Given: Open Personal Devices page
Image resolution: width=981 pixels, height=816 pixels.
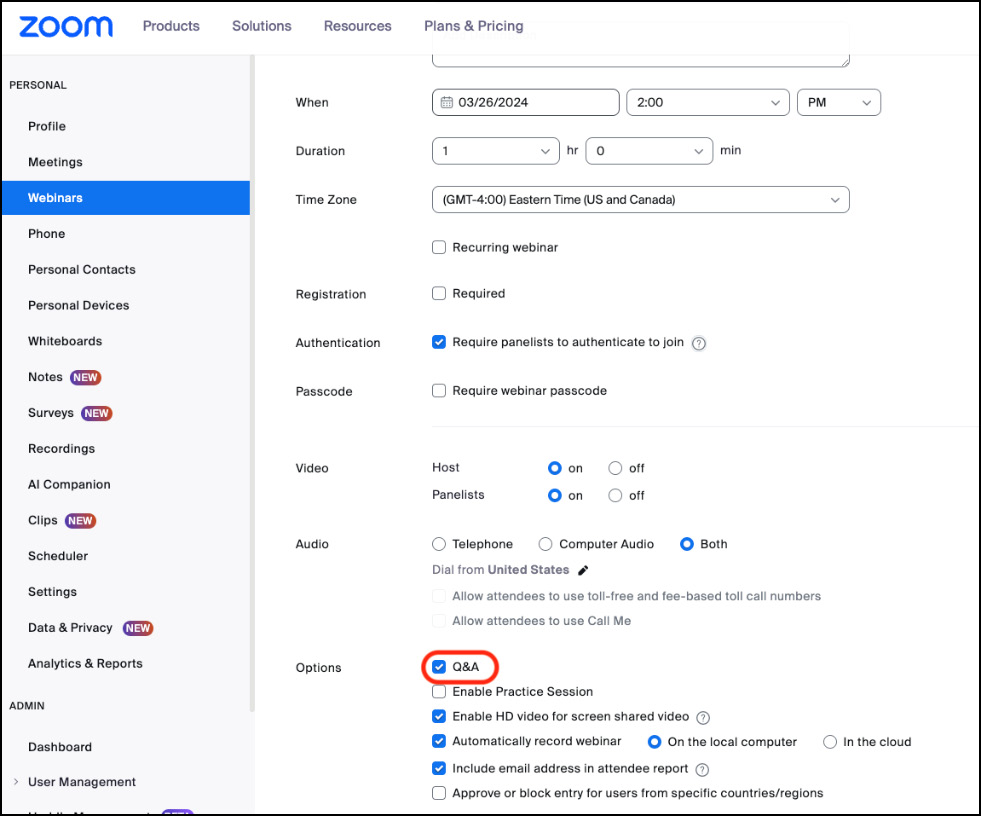Looking at the screenshot, I should coord(79,306).
